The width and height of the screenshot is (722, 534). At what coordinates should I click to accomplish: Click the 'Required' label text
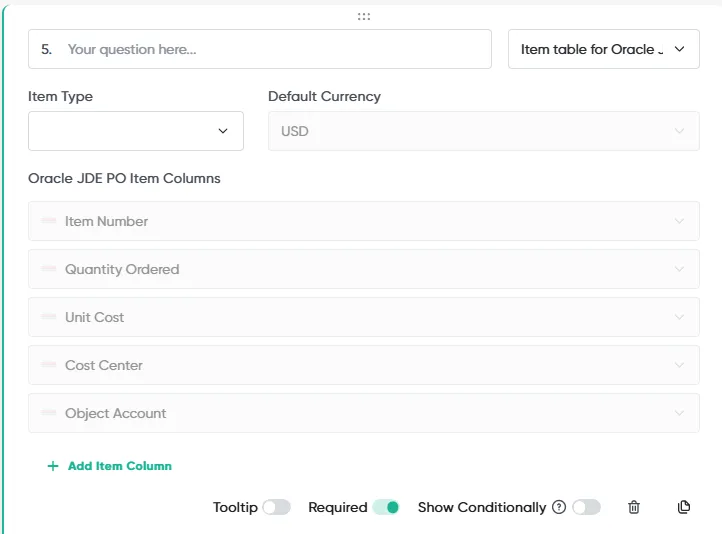click(x=338, y=507)
